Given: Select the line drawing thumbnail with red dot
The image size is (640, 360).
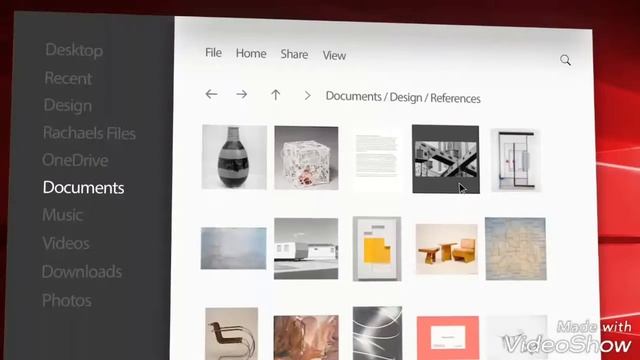Looking at the screenshot, I should tap(516, 160).
